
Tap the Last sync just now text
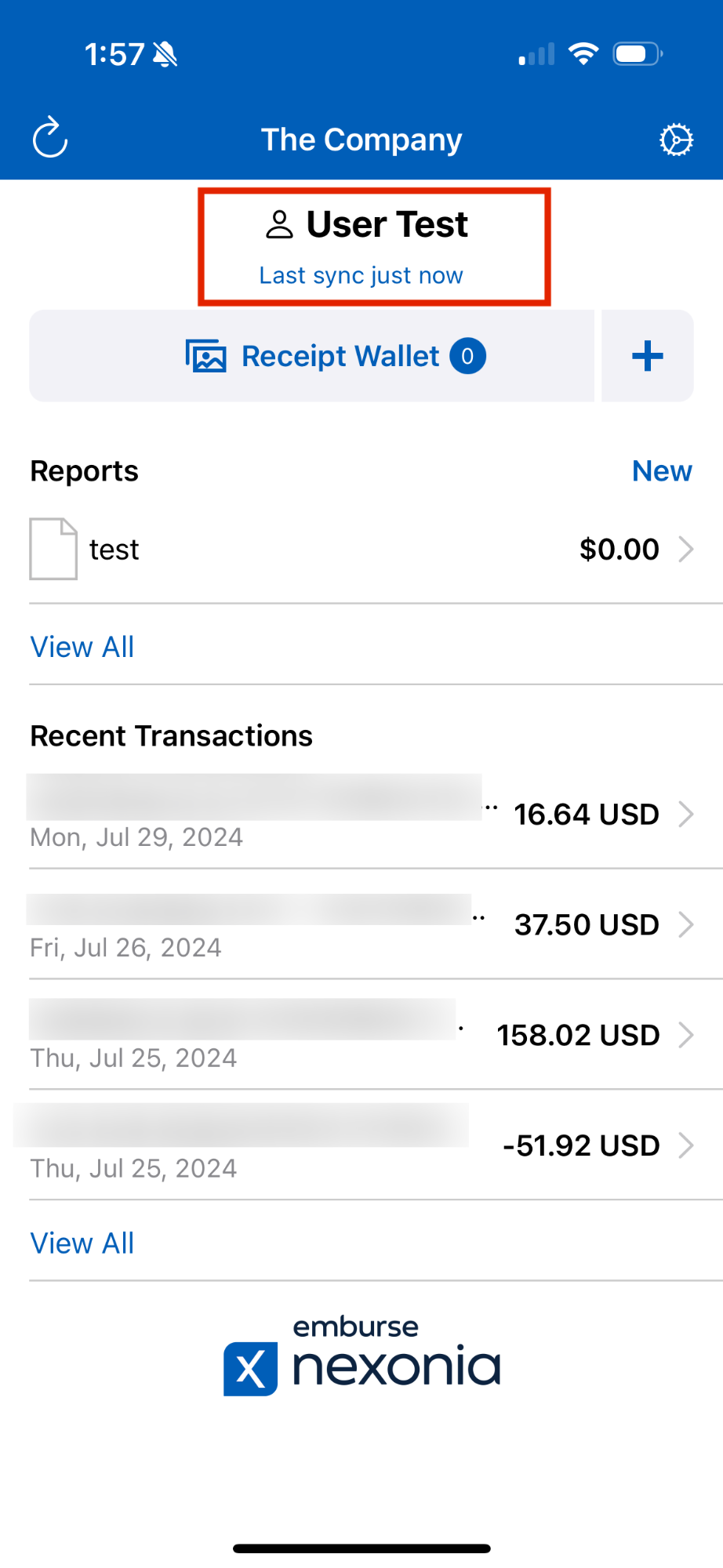pos(361,276)
